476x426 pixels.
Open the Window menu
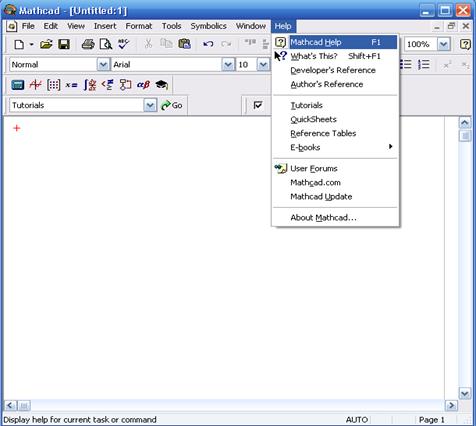point(251,26)
